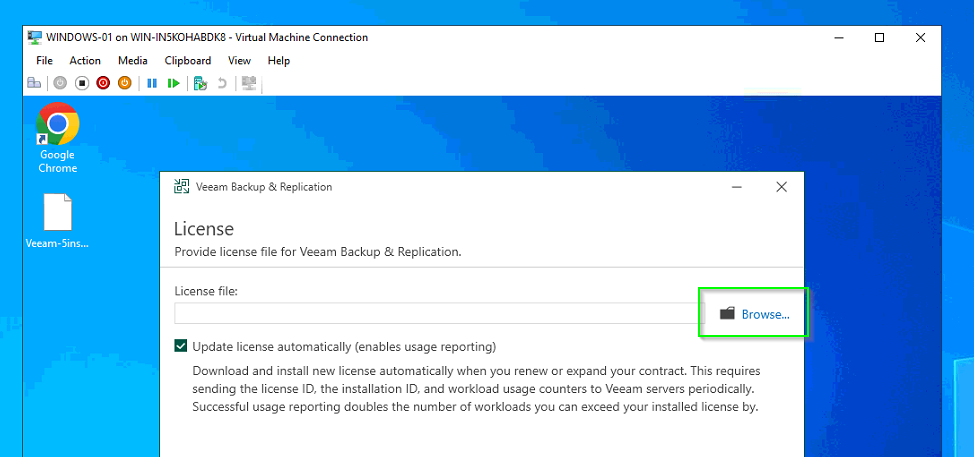Screen dimensions: 974x457
Task: Click the Enhanced session monitor icon
Action: [249, 83]
